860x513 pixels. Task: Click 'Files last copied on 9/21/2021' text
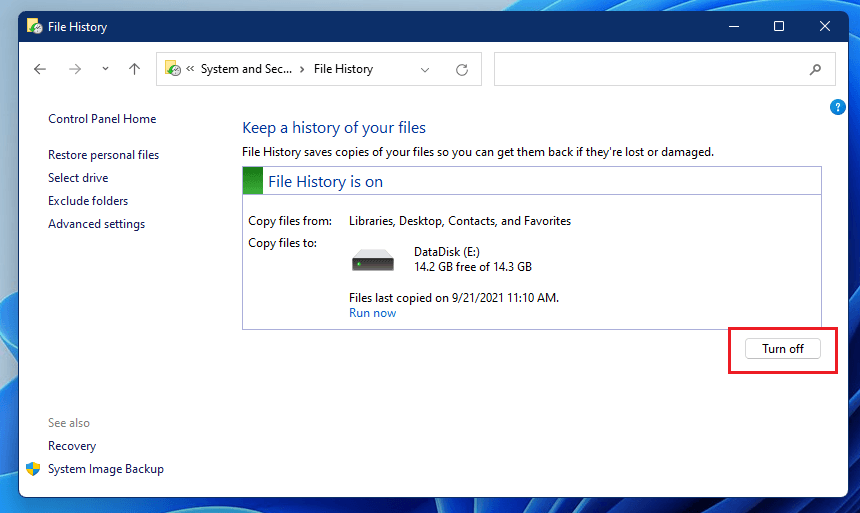(454, 298)
